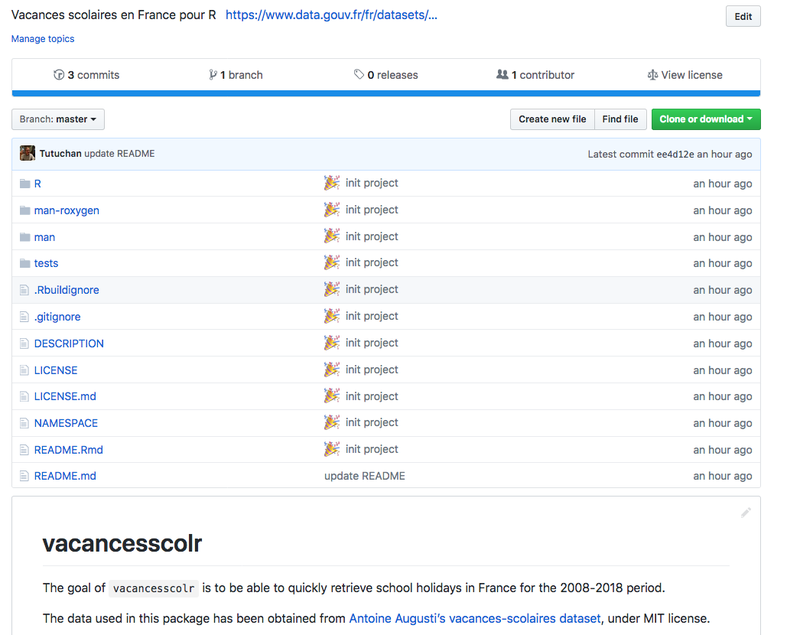Click the Edit description button
The height and width of the screenshot is (635, 800).
click(743, 16)
